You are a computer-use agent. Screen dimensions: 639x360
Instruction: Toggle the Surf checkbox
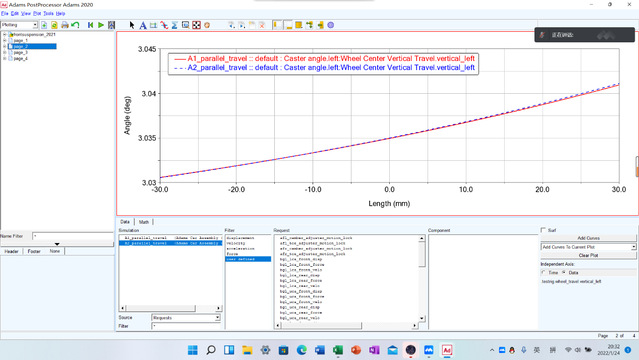tap(543, 230)
